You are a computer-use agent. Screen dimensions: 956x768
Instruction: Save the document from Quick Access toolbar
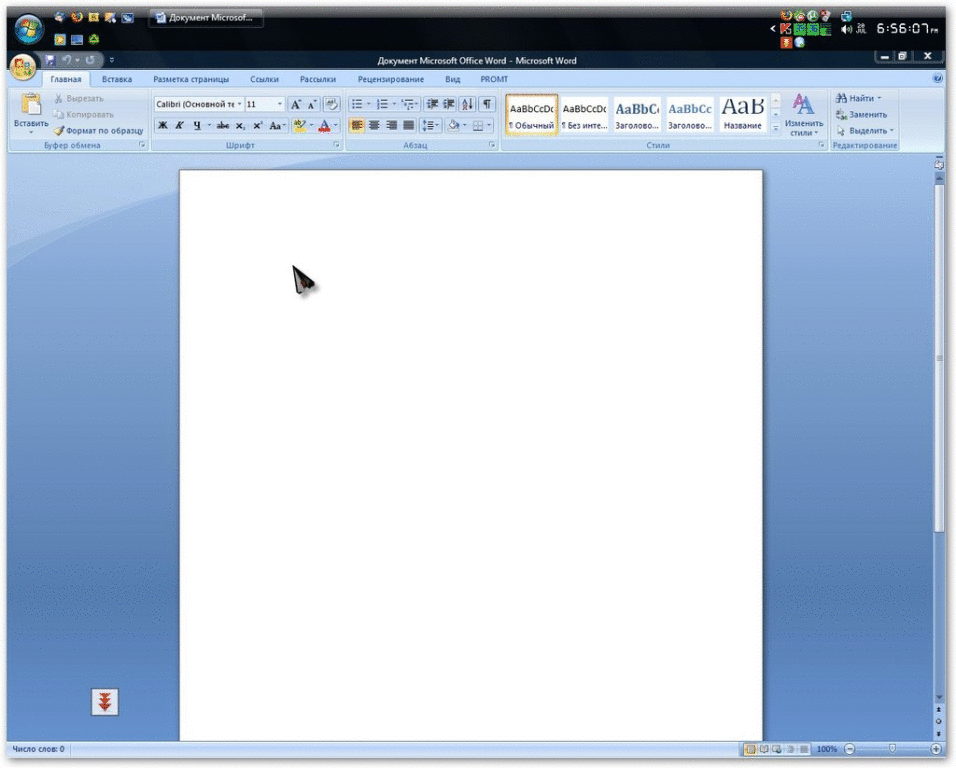point(50,60)
